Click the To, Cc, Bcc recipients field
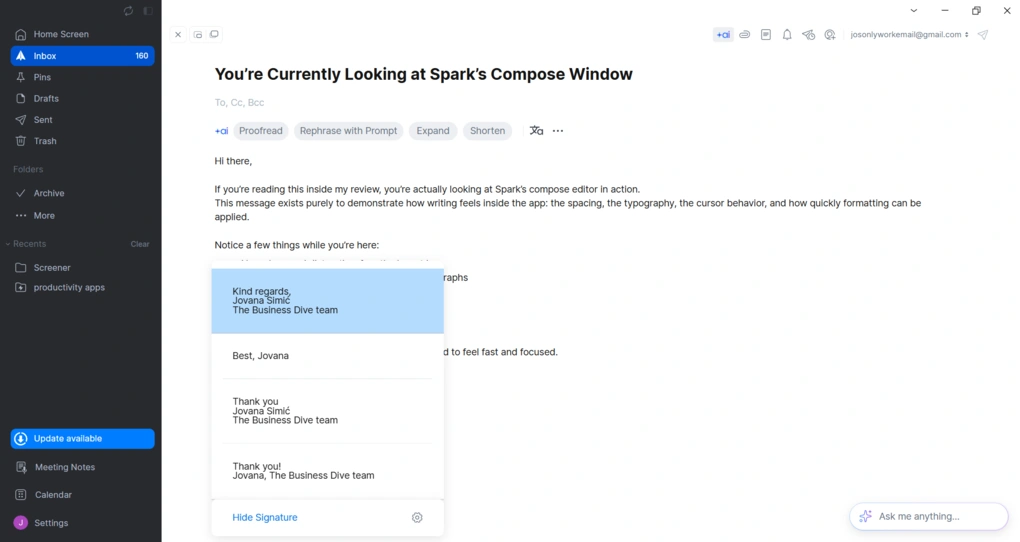Viewport: 1020px width, 542px height. point(239,102)
